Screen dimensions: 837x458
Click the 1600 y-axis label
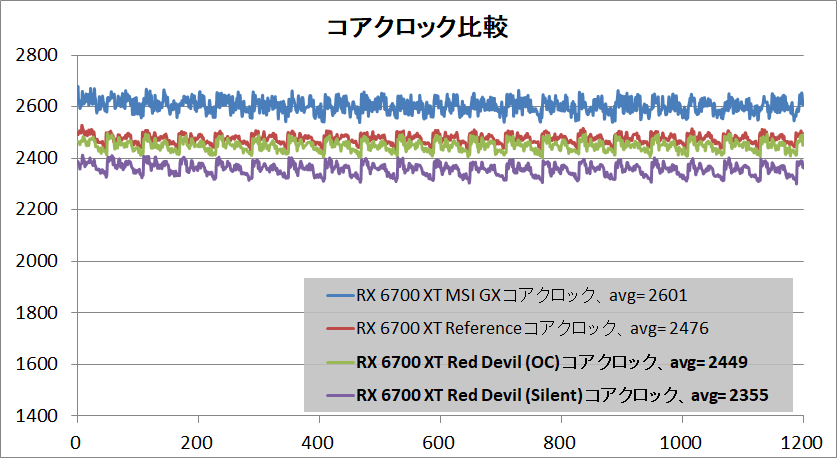[x=37, y=364]
